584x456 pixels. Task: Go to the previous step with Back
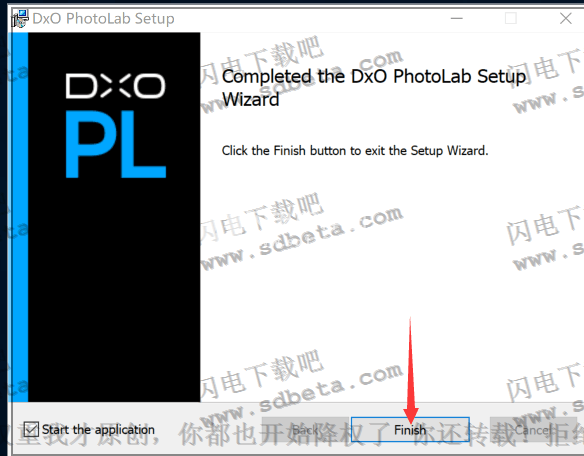coord(305,430)
